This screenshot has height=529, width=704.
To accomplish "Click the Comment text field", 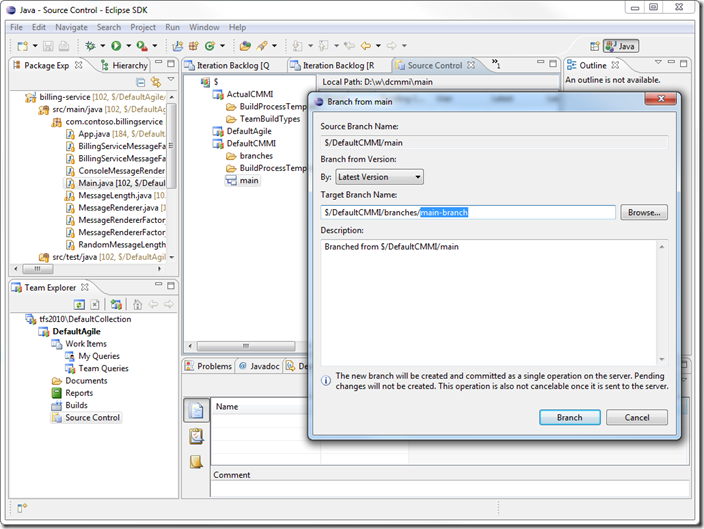I will coord(450,488).
